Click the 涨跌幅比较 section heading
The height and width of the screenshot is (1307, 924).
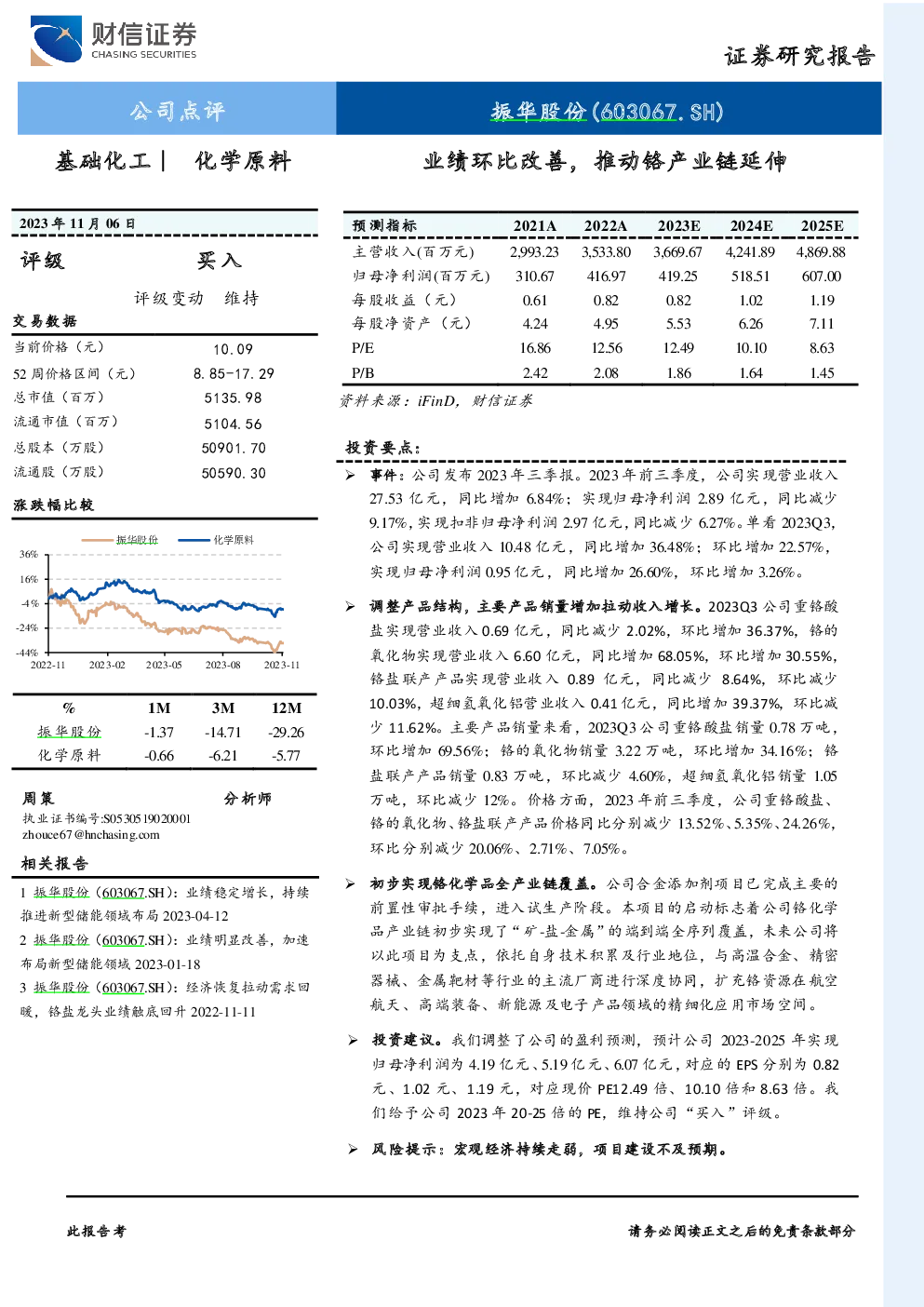point(53,505)
